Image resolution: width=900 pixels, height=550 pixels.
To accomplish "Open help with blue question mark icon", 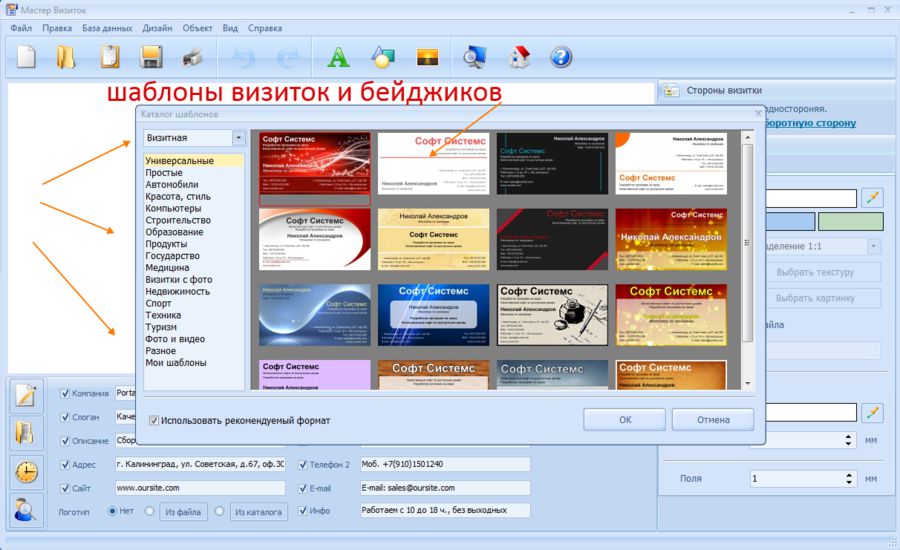I will 561,57.
